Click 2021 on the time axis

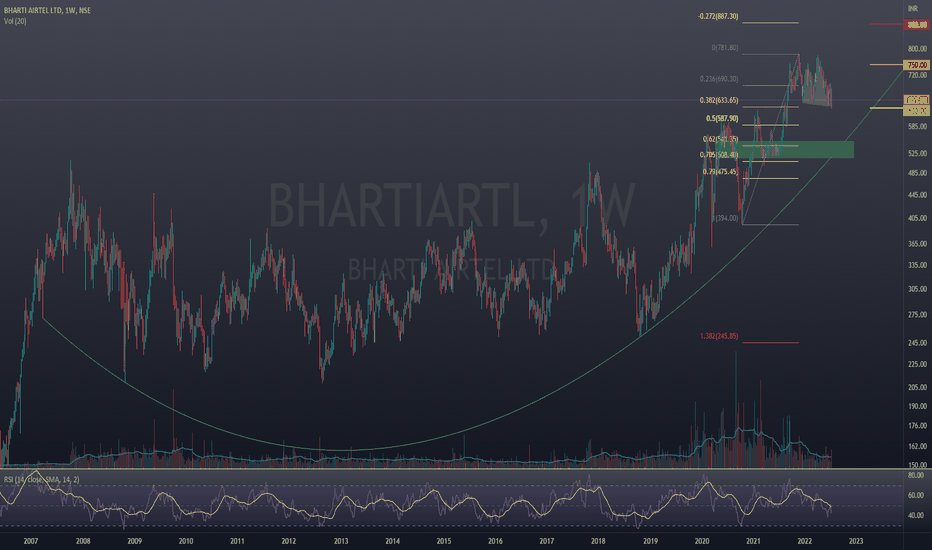click(x=753, y=541)
